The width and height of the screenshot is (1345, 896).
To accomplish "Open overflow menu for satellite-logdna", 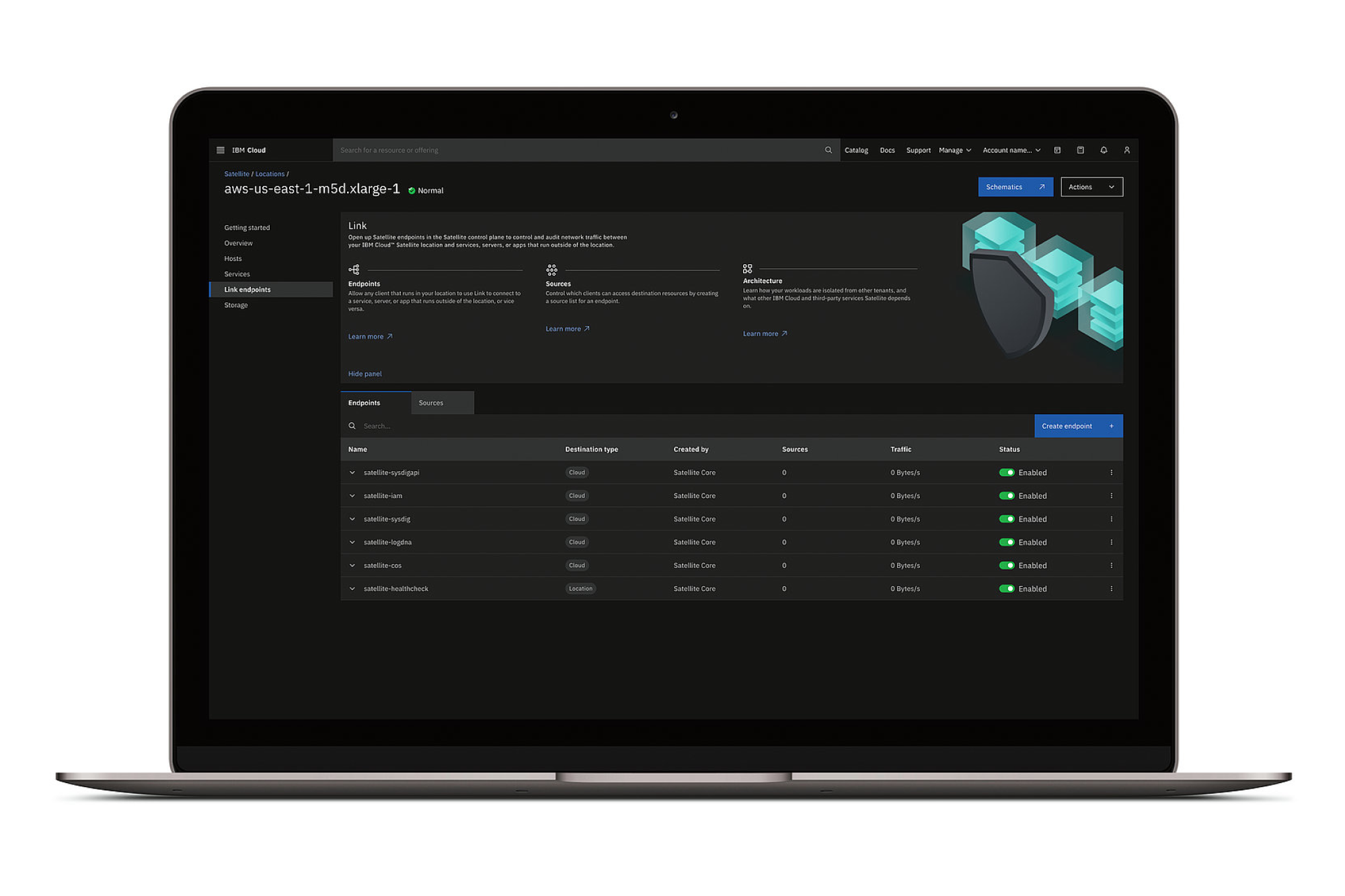I will click(x=1111, y=542).
